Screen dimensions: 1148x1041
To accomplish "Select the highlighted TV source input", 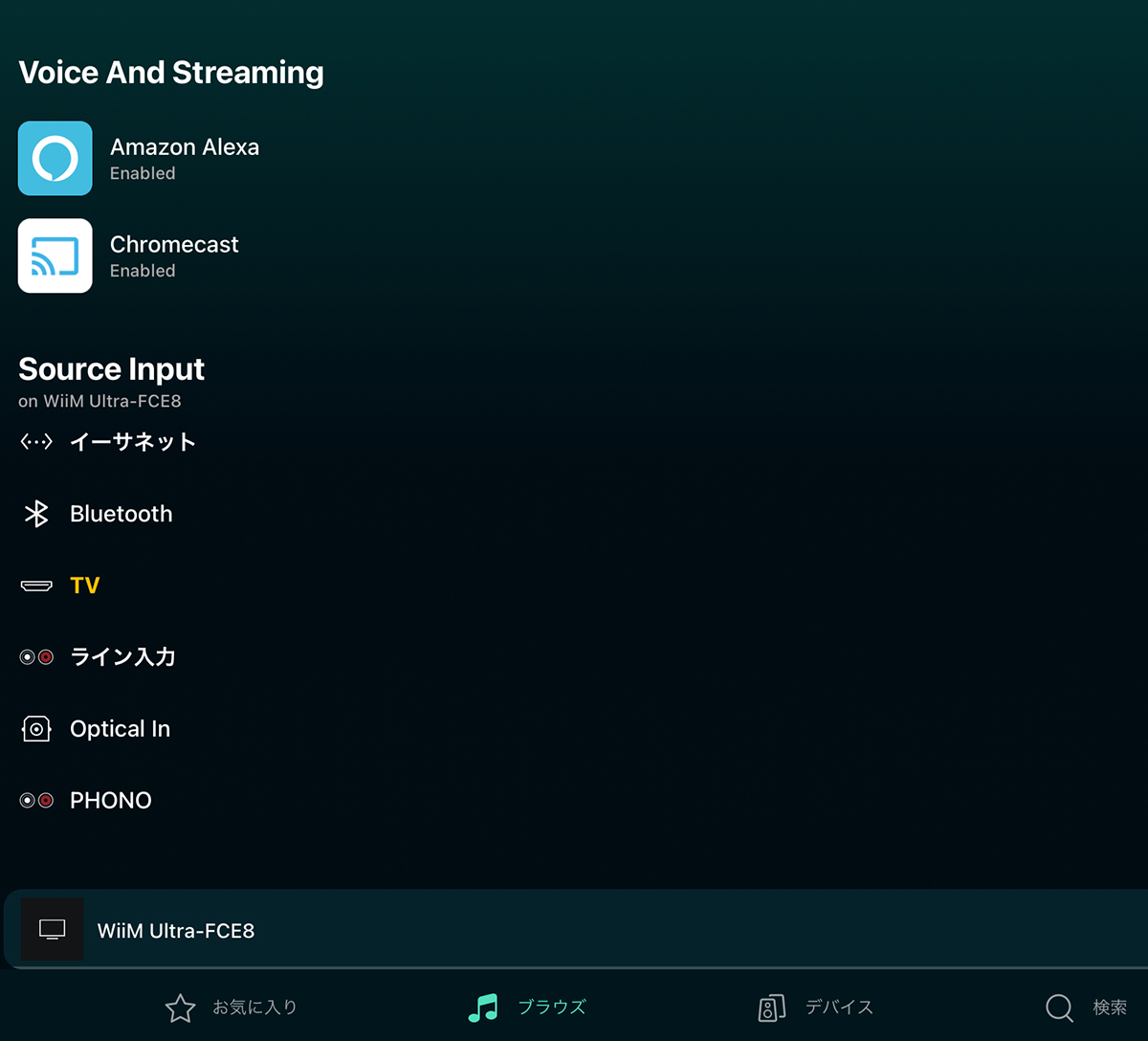I will point(85,586).
